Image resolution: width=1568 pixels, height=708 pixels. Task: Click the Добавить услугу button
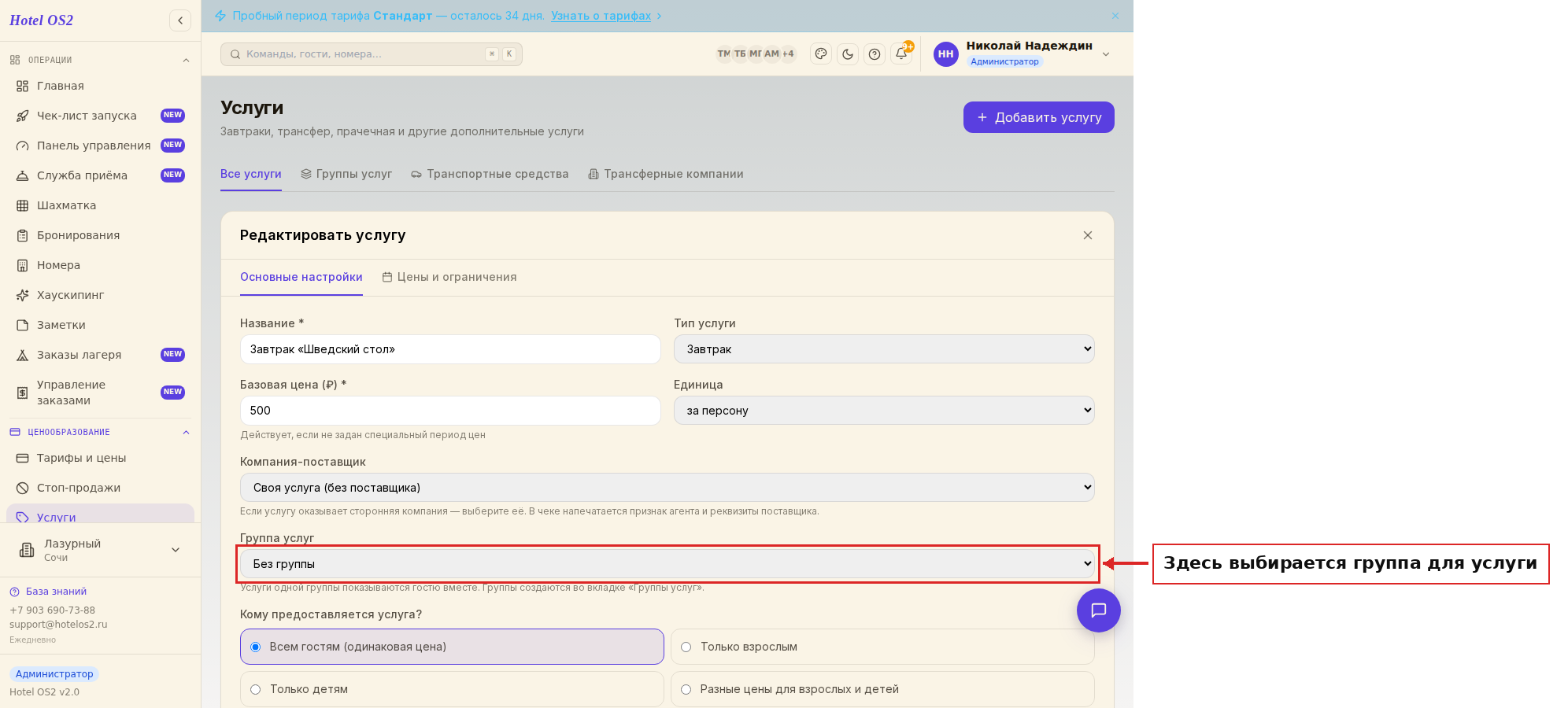point(1039,117)
